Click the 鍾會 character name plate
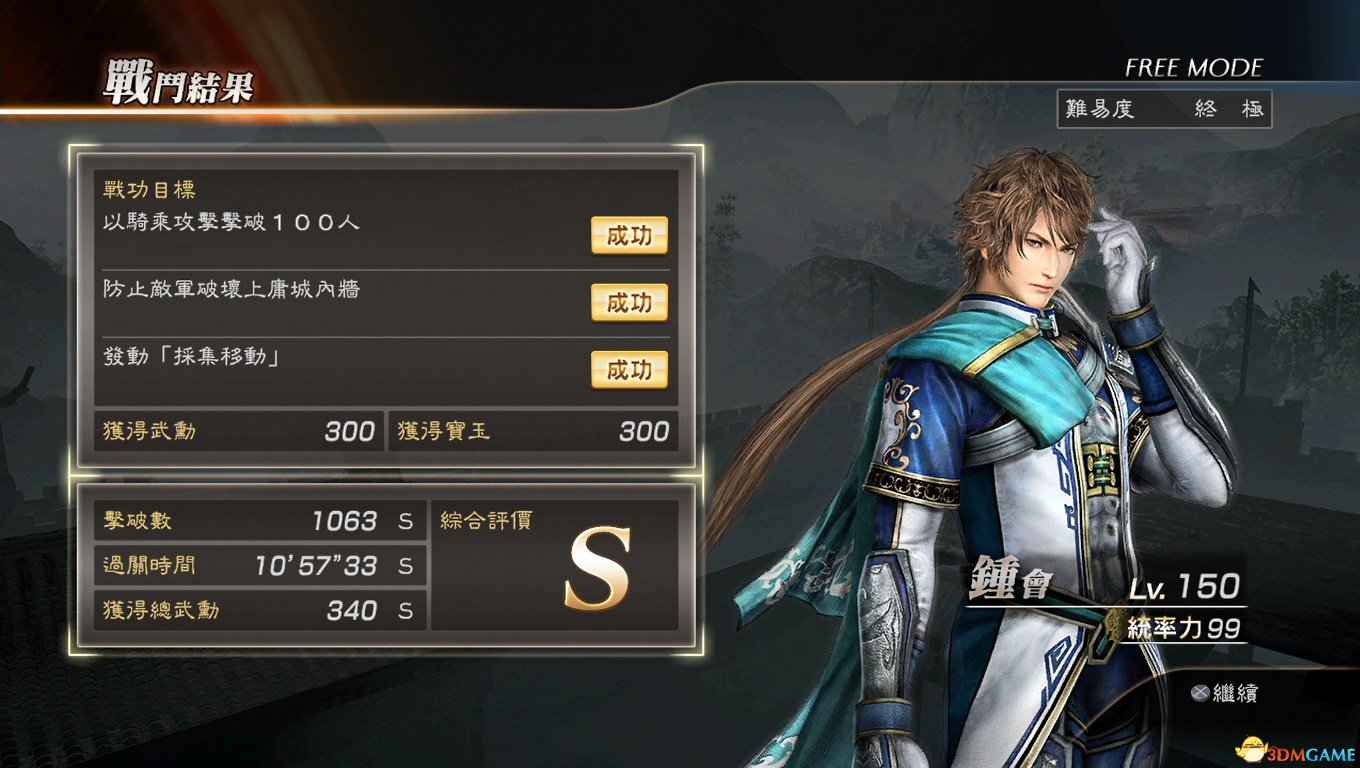The height and width of the screenshot is (768, 1360). [1008, 582]
